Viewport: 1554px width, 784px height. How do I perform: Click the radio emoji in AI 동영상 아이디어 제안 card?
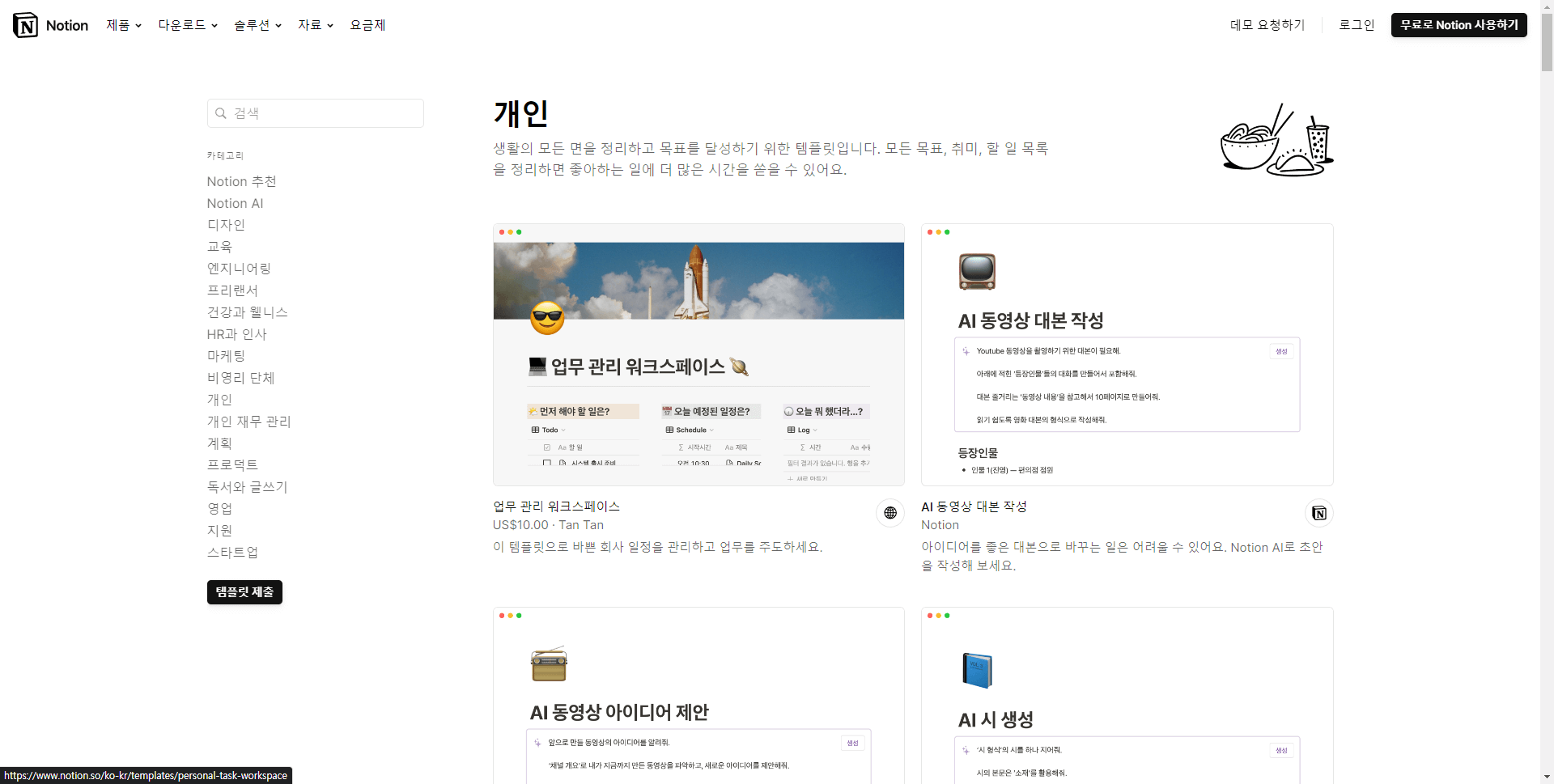pos(549,664)
